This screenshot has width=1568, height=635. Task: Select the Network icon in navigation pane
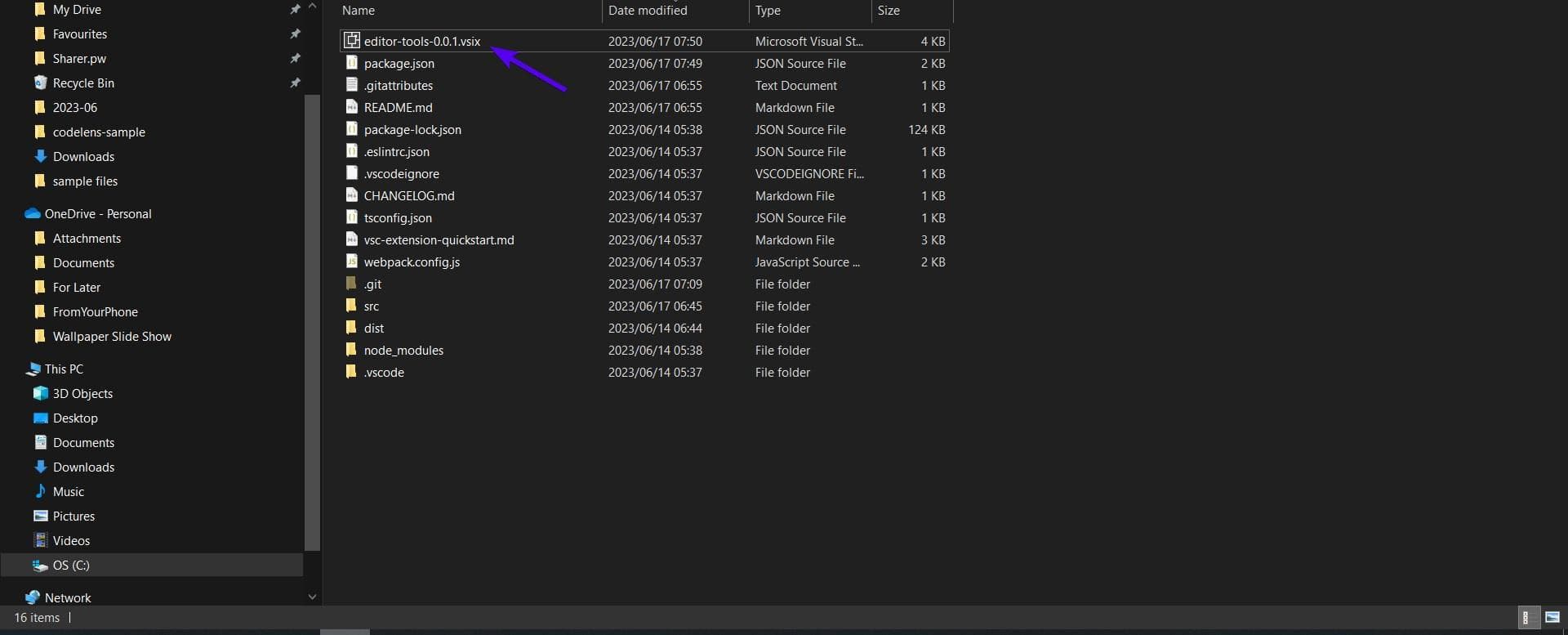[x=33, y=597]
